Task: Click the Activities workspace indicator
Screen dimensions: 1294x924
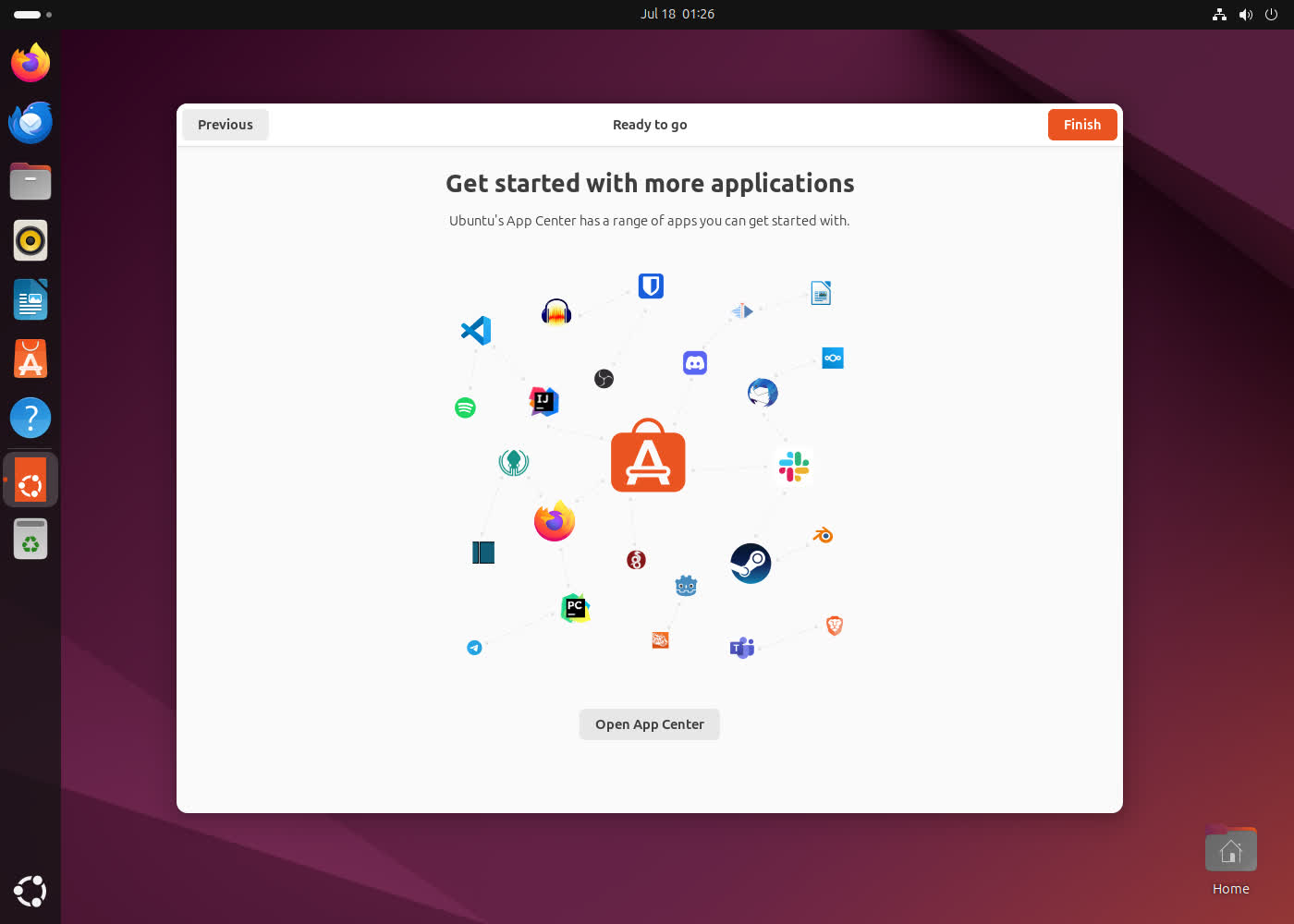Action: [32, 14]
